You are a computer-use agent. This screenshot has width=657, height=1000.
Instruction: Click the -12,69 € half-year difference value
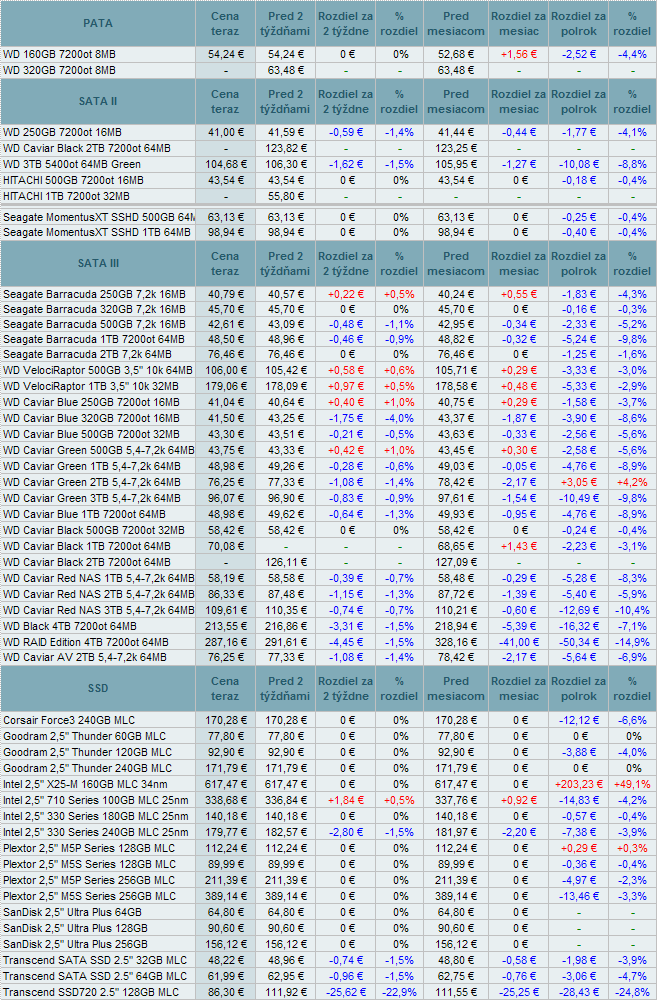579,610
